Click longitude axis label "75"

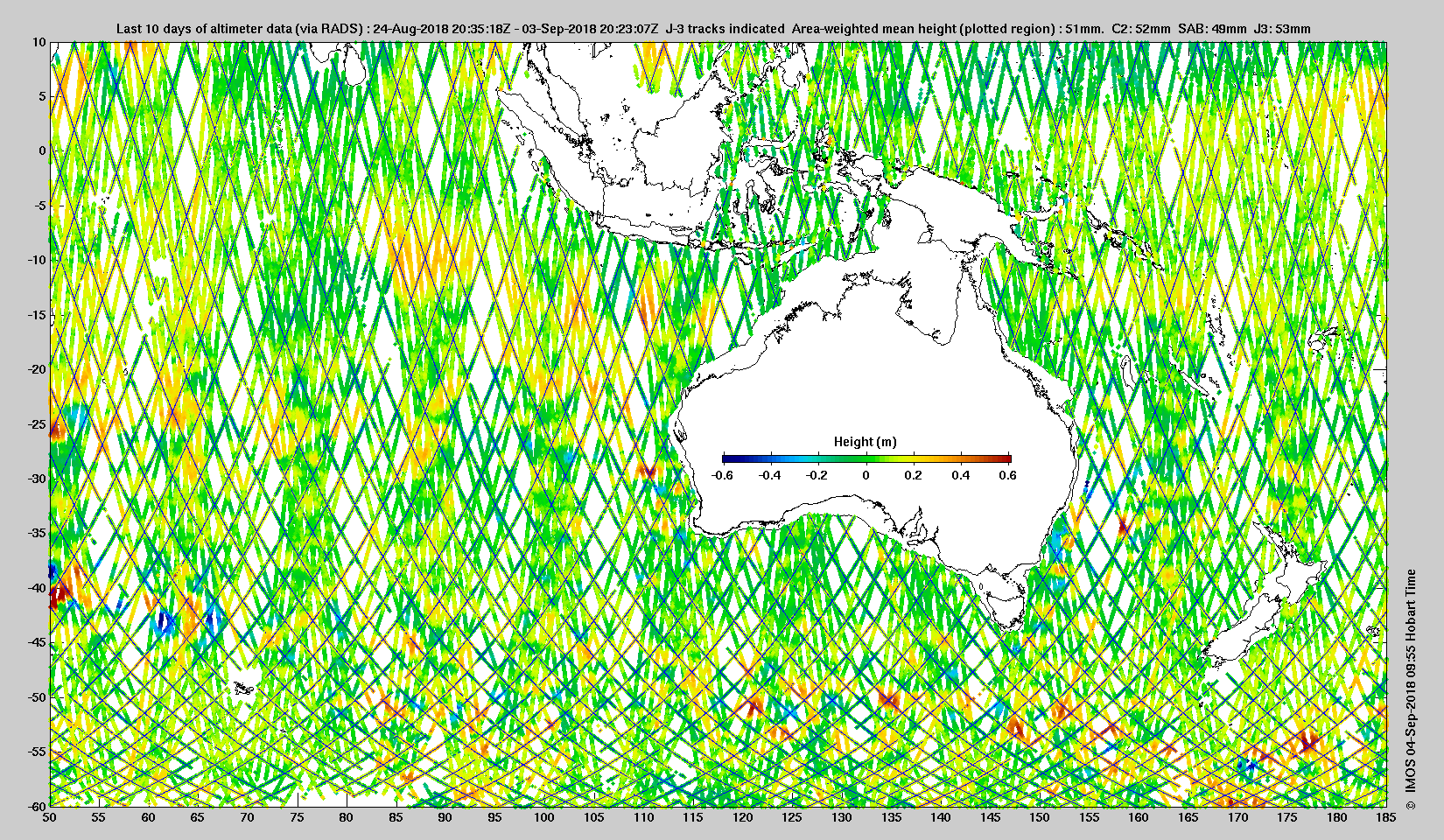click(298, 817)
